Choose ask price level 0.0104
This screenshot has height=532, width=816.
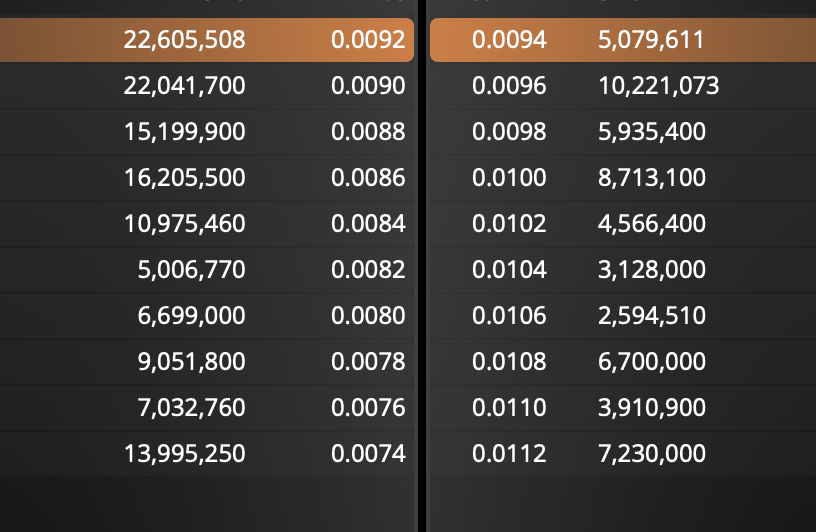[x=509, y=270]
